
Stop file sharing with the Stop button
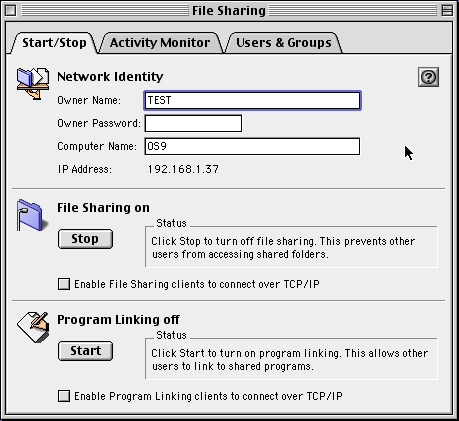[85, 239]
